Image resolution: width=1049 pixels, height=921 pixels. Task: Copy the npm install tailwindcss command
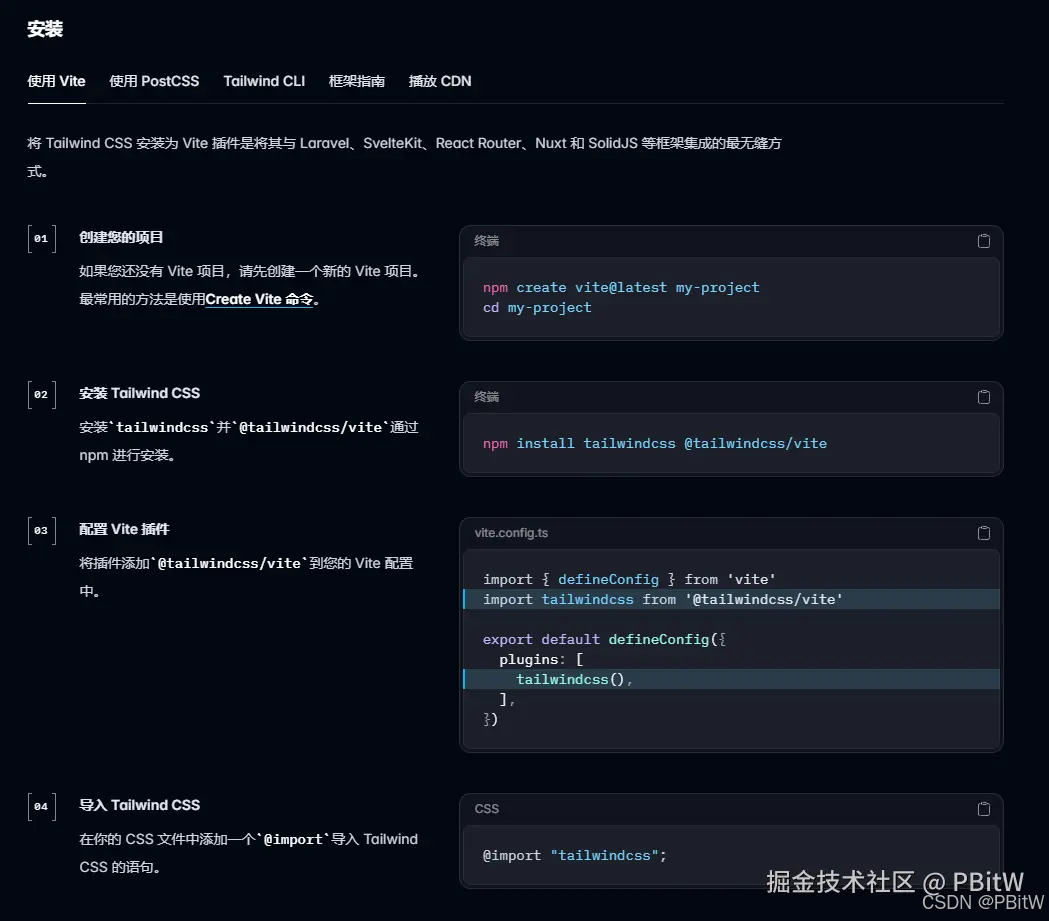tap(983, 397)
